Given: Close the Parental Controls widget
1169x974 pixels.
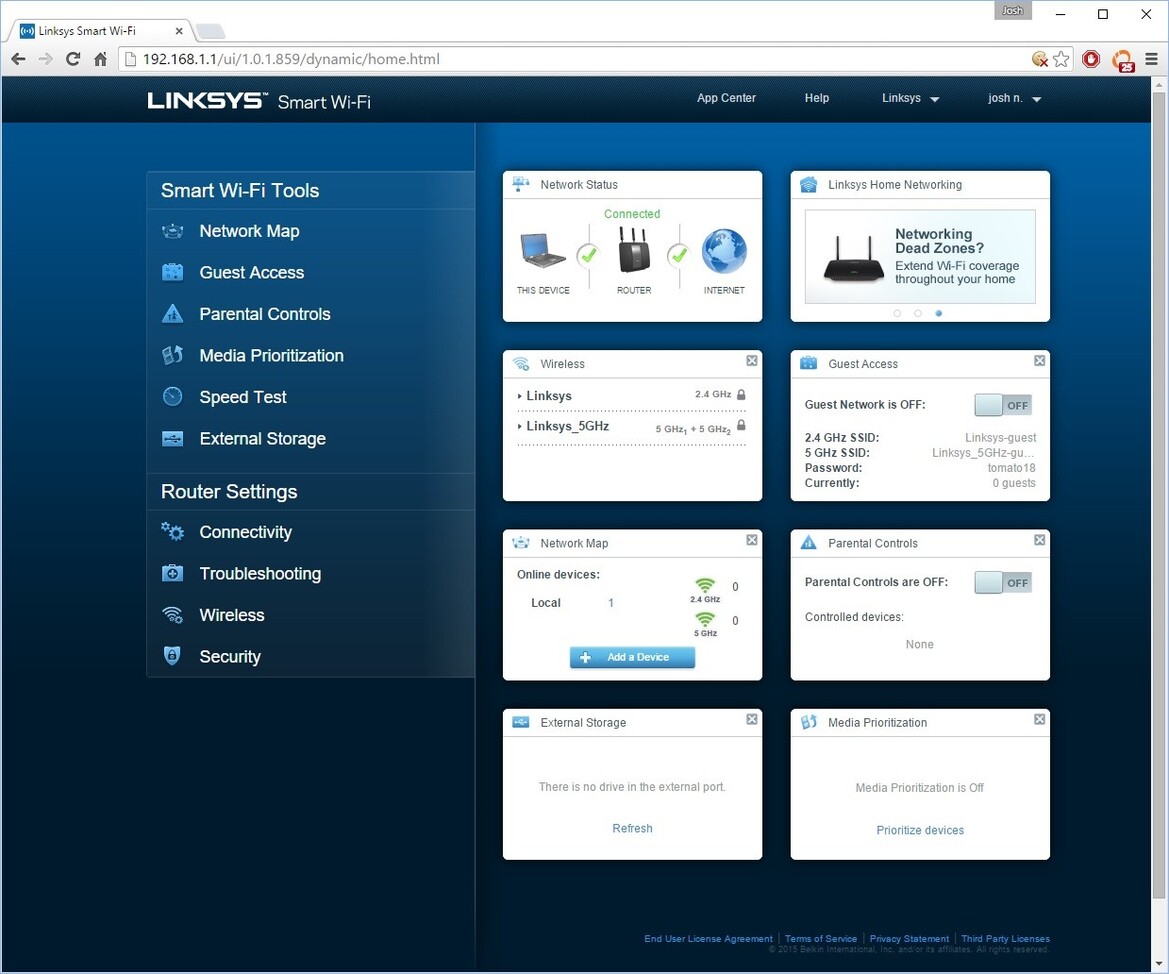Looking at the screenshot, I should coord(1039,540).
